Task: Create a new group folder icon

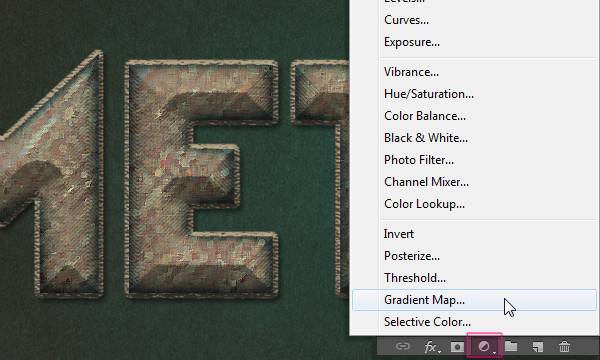Action: click(x=511, y=346)
